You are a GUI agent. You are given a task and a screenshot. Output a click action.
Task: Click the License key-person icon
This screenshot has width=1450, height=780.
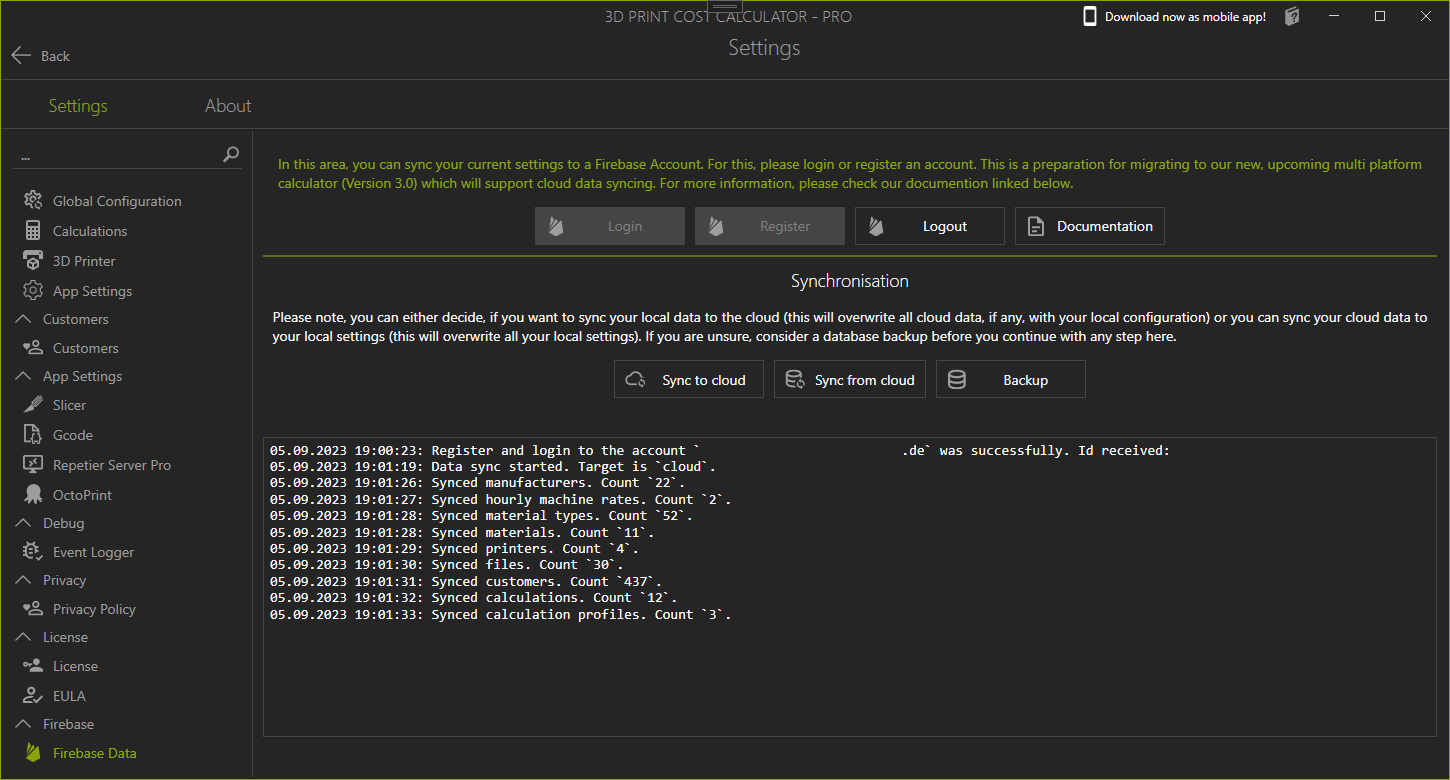click(33, 666)
